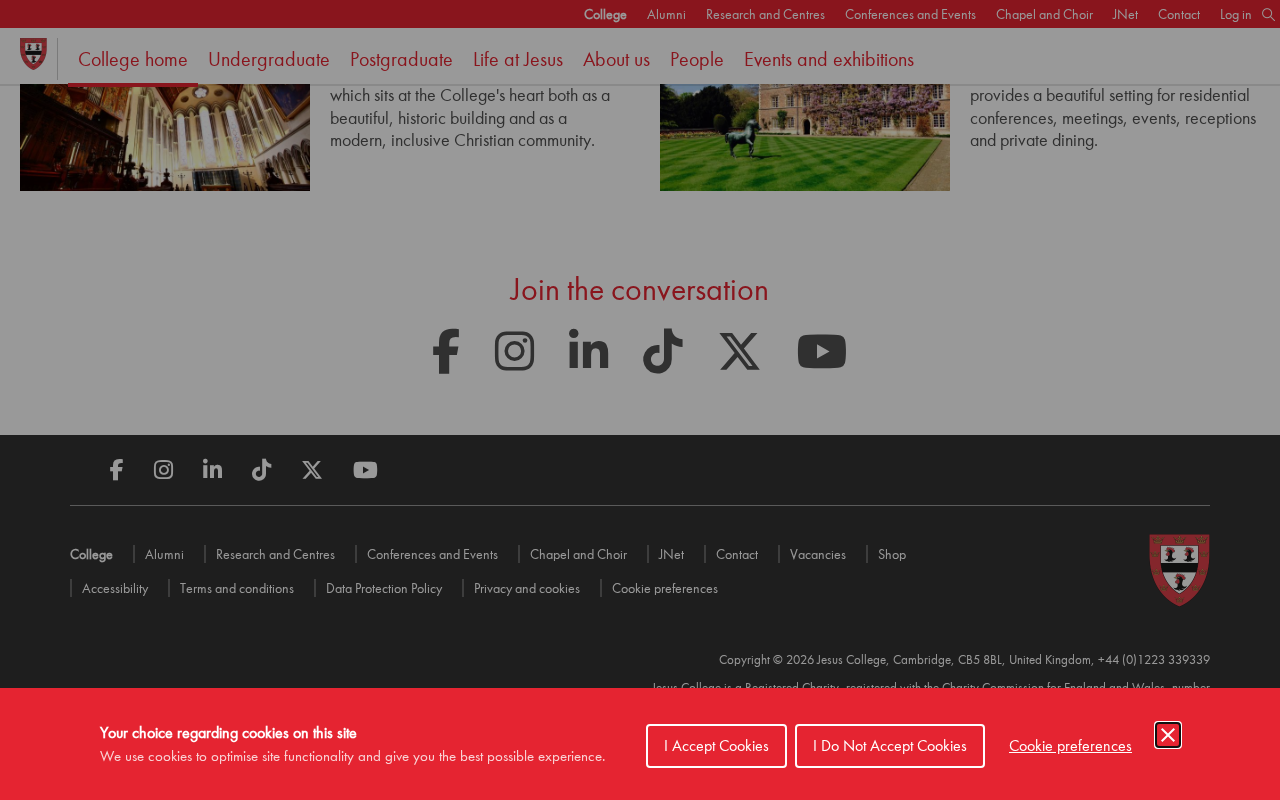
Task: Open the large X icon under Join the conversation
Action: 740,352
